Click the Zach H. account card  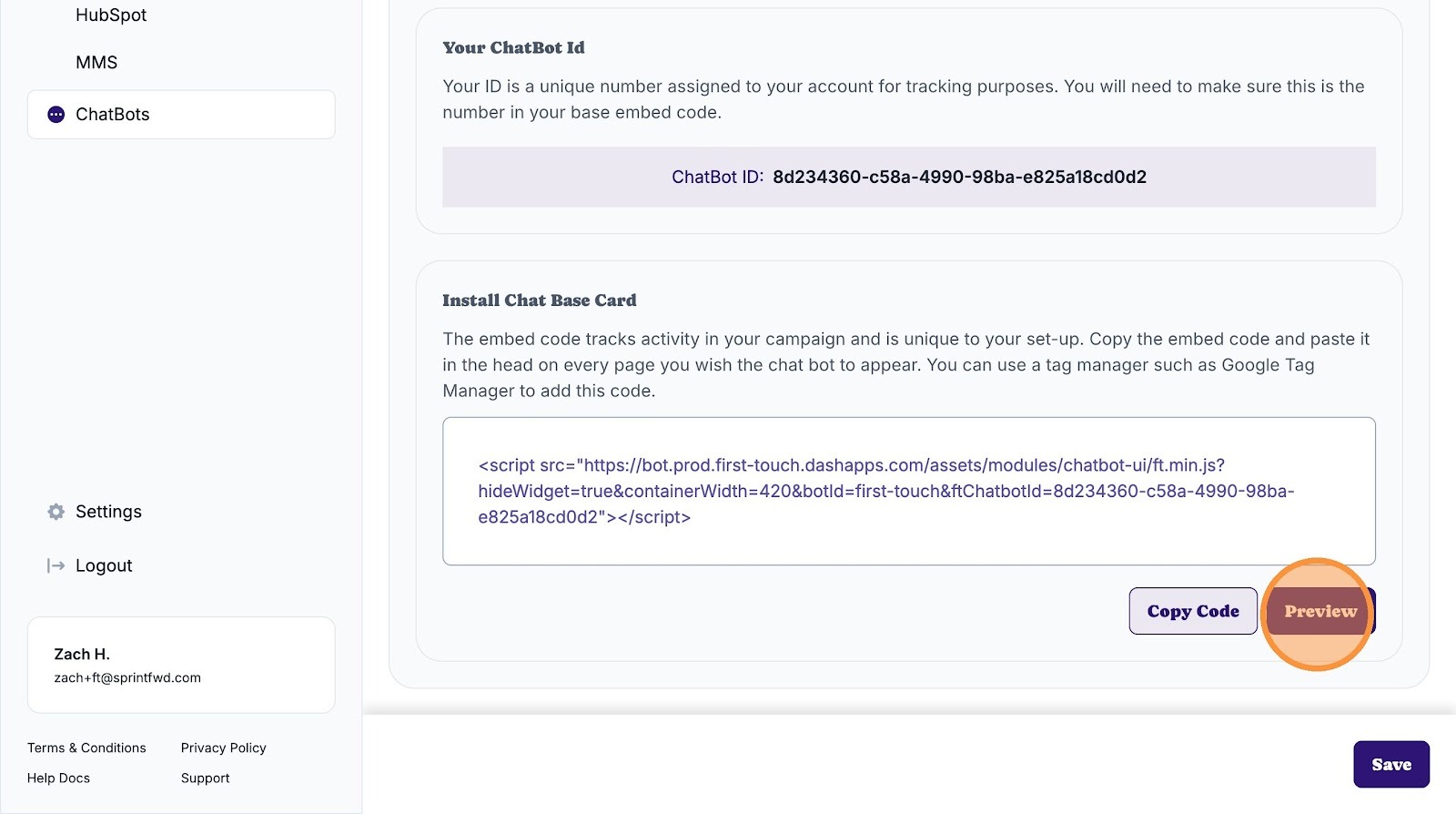[181, 665]
